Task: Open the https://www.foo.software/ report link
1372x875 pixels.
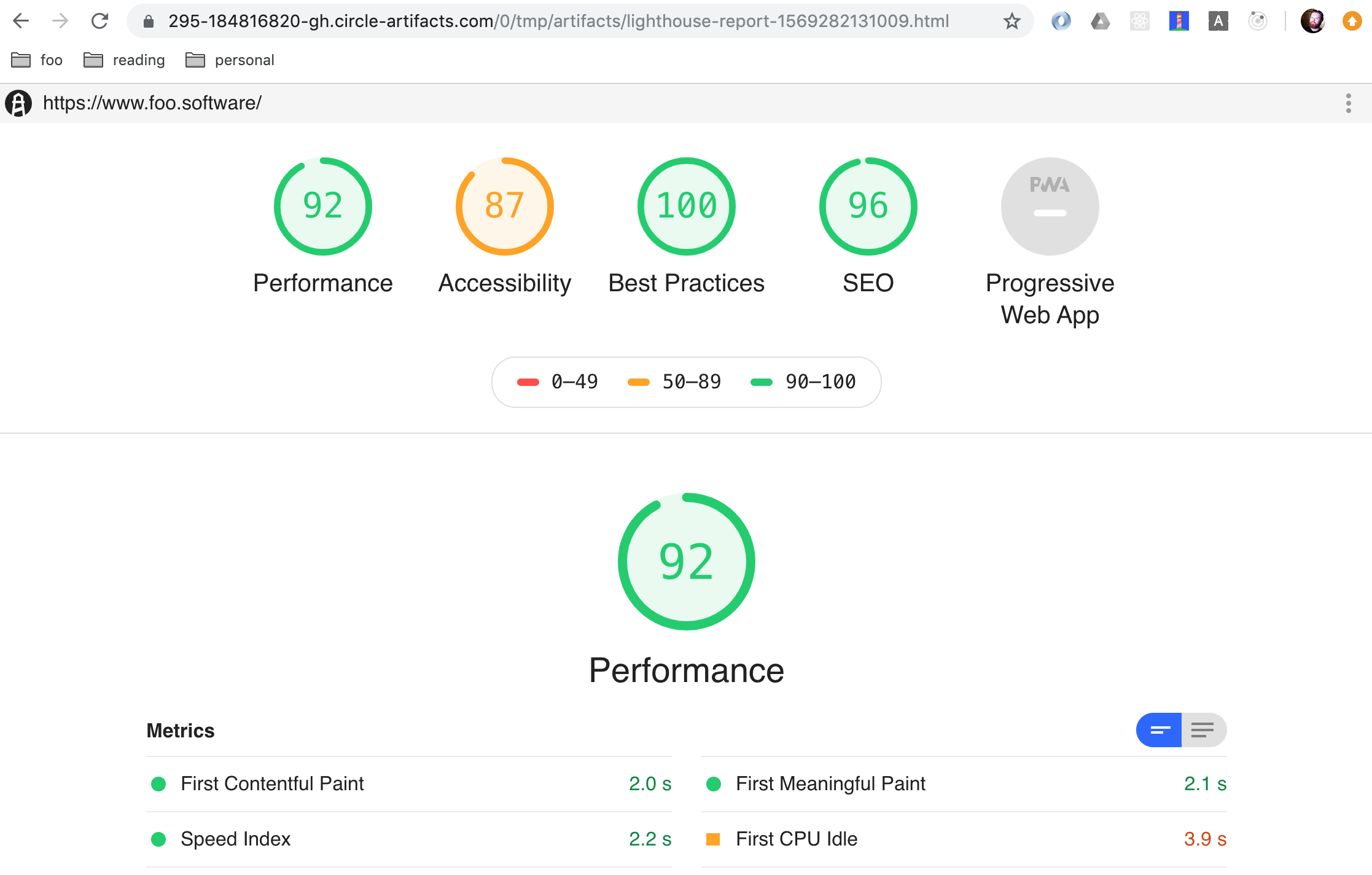Action: (152, 103)
